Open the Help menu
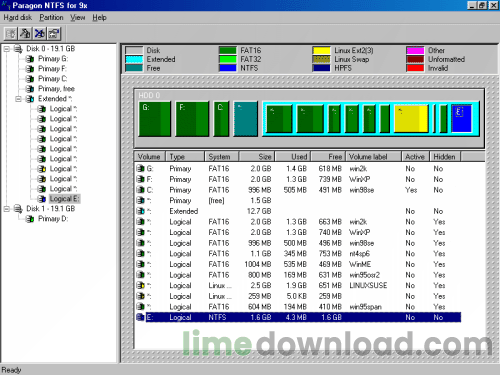 click(x=99, y=18)
